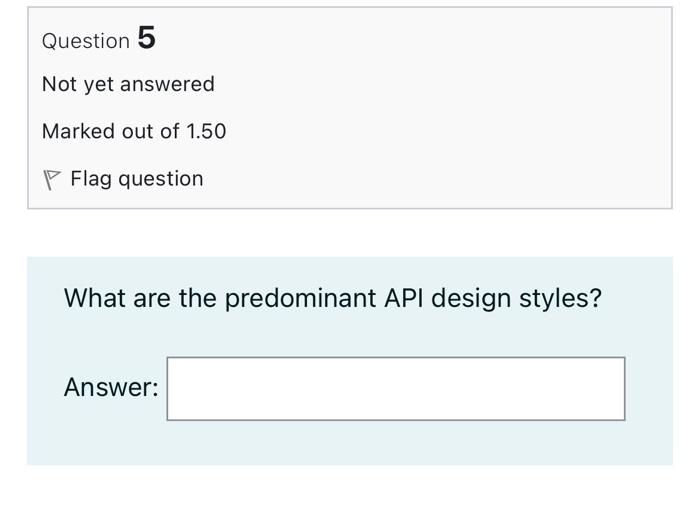Click the flag icon beside Flag question

point(51,180)
